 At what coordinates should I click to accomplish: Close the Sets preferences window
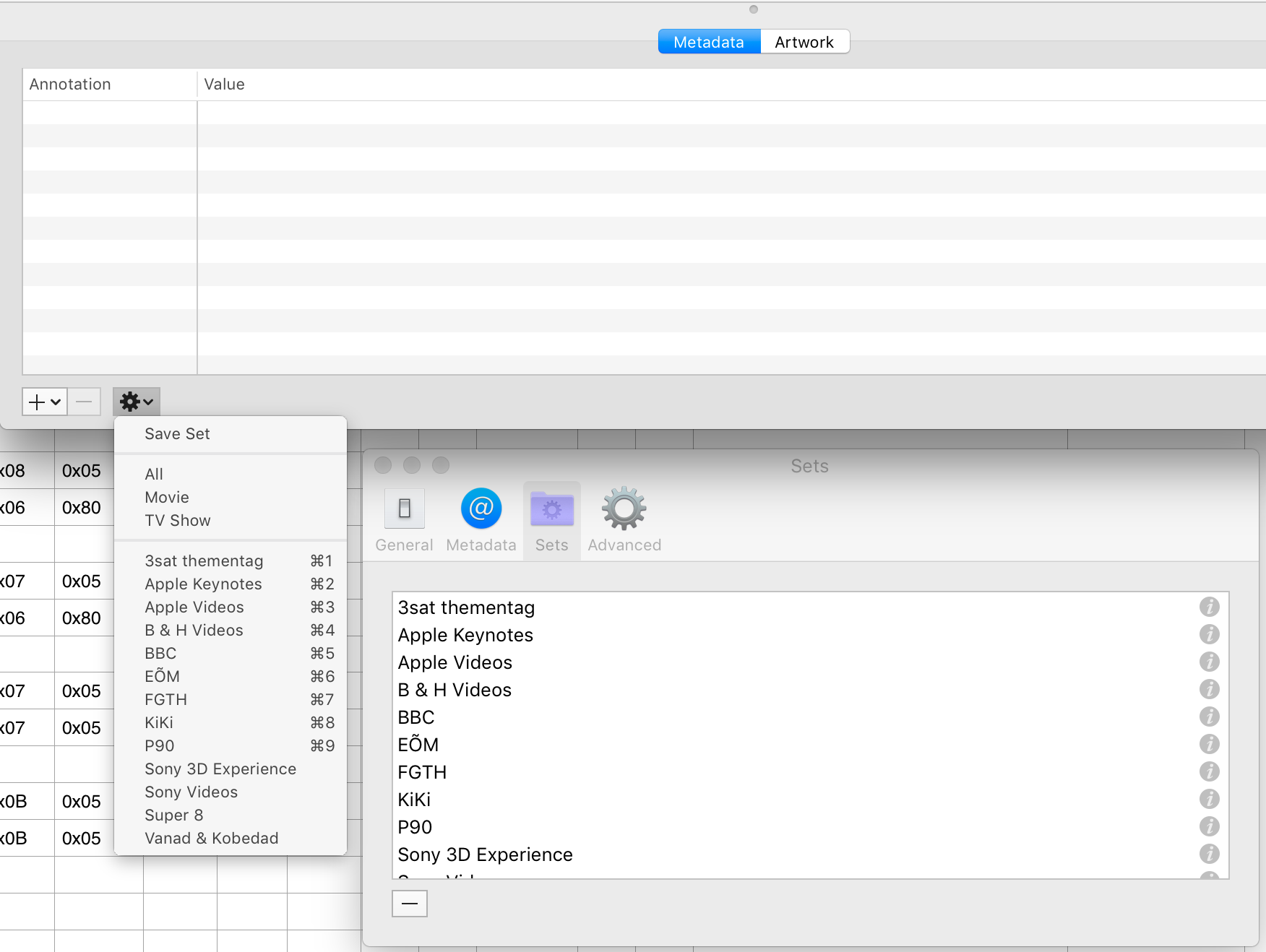point(383,465)
